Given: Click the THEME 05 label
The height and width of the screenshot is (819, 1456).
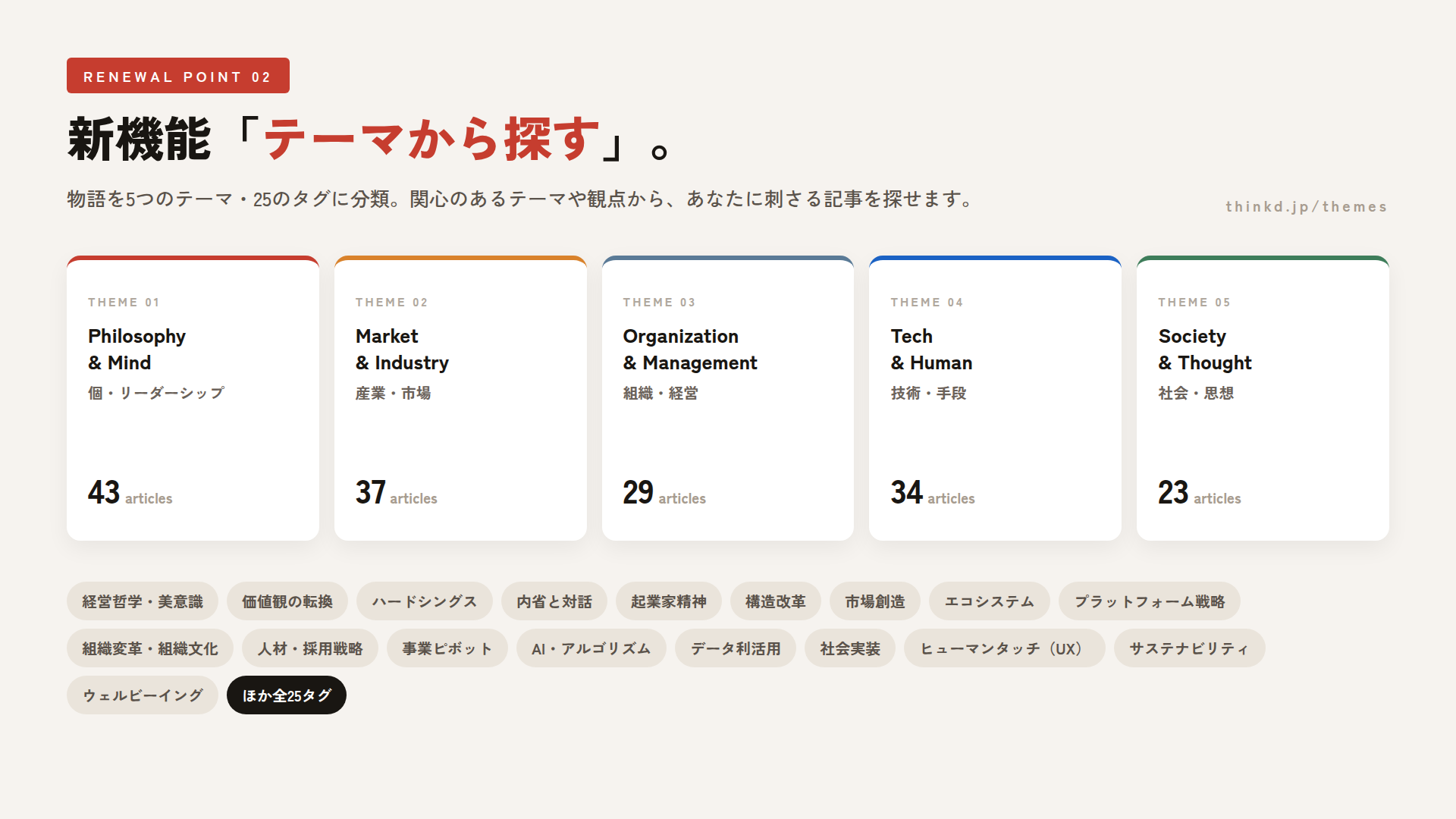Looking at the screenshot, I should [x=1195, y=303].
